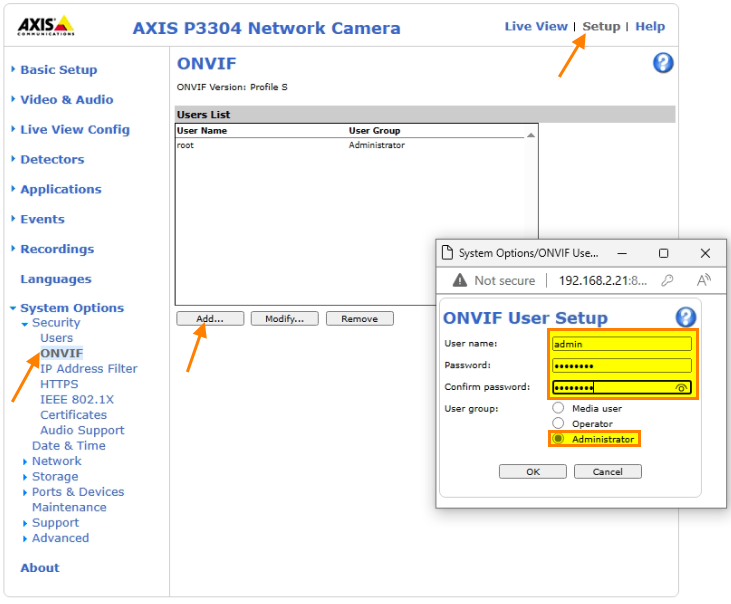
Task: Cancel the ONVIF User Setup dialog
Action: [607, 471]
